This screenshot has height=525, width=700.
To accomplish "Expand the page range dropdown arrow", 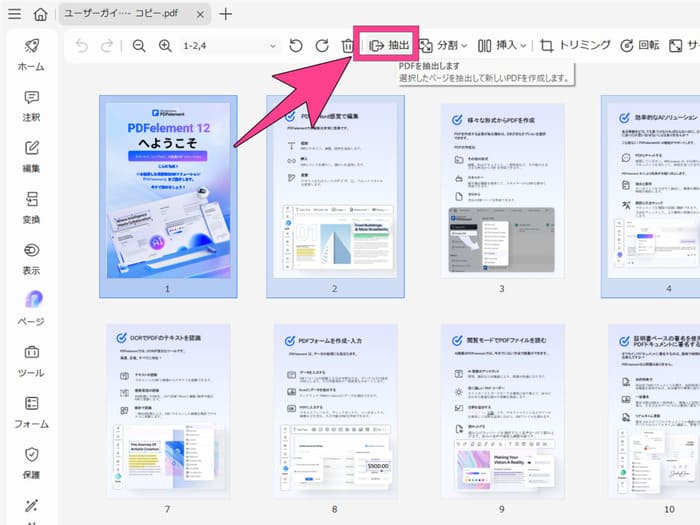I will pyautogui.click(x=272, y=46).
